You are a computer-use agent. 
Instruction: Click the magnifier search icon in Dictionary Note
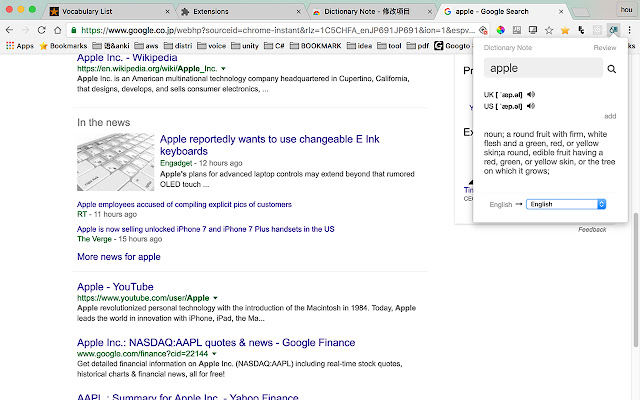point(611,69)
